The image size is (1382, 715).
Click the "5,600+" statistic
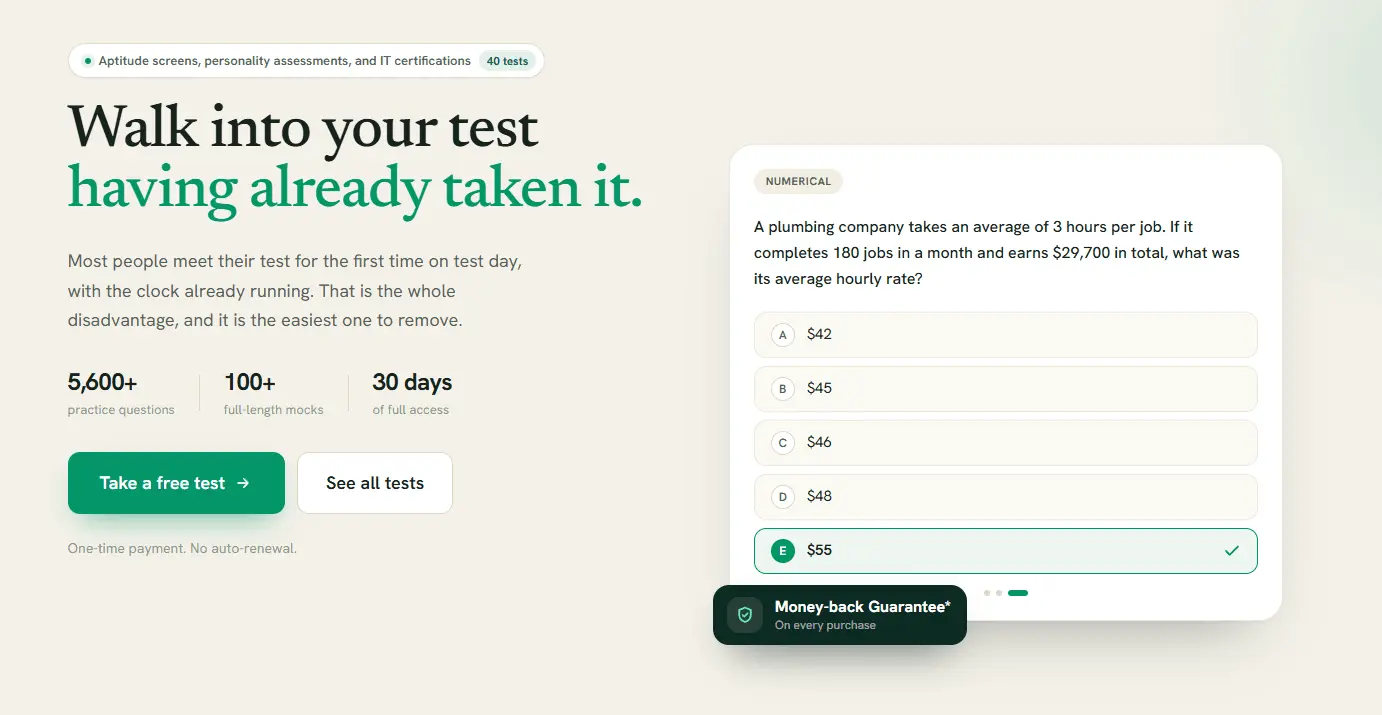(103, 382)
